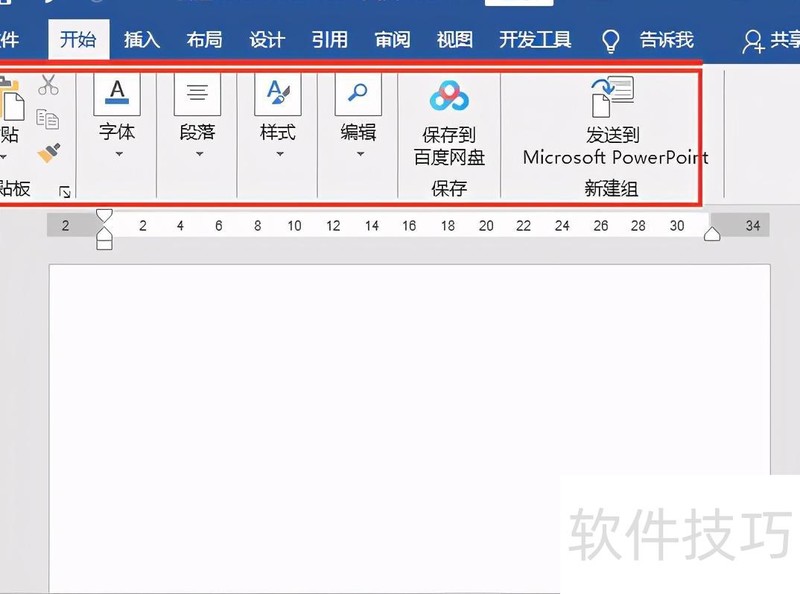Click the Share person icon
This screenshot has height=594, width=800.
pyautogui.click(x=753, y=40)
